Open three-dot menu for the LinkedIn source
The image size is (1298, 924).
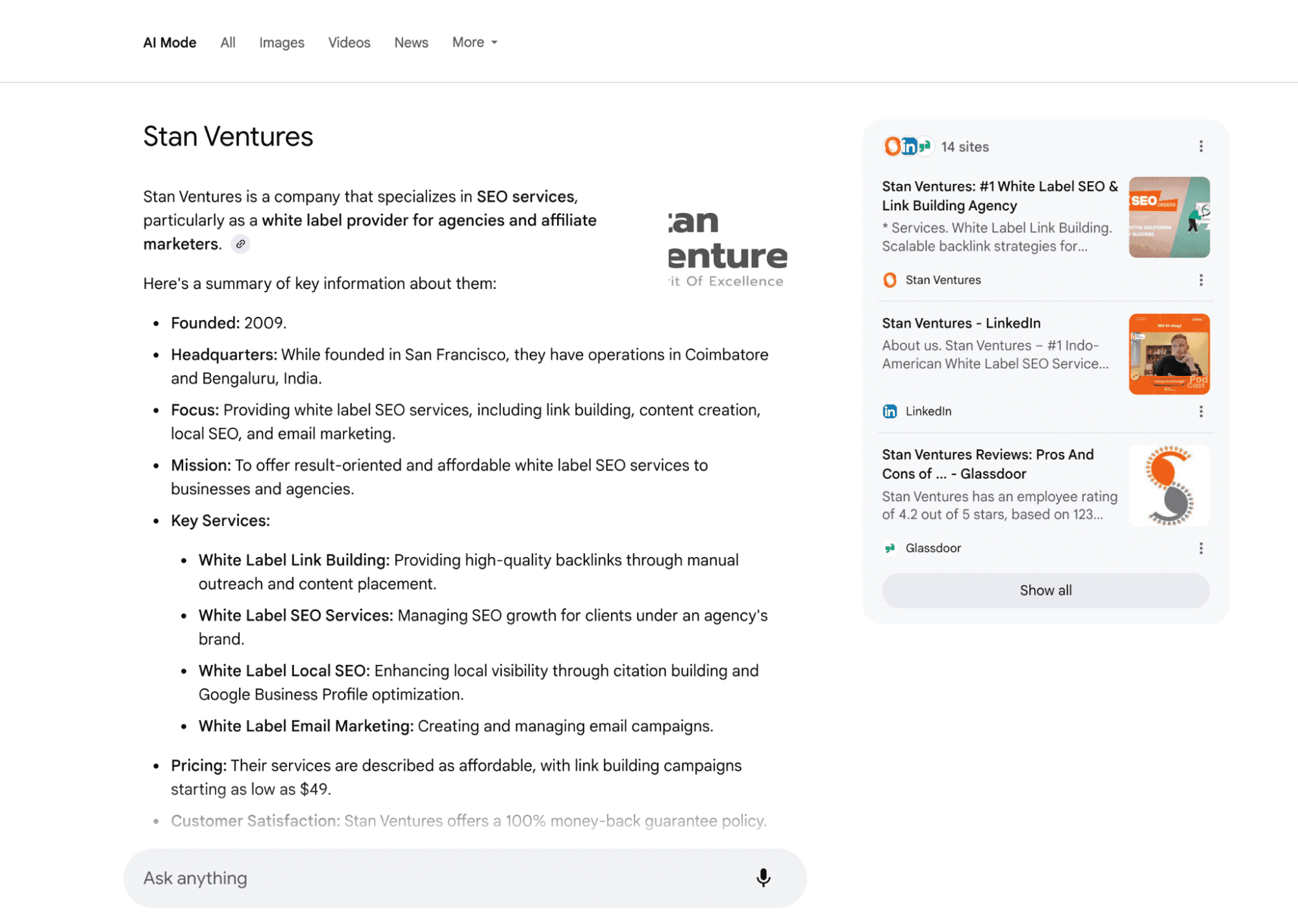pyautogui.click(x=1201, y=411)
